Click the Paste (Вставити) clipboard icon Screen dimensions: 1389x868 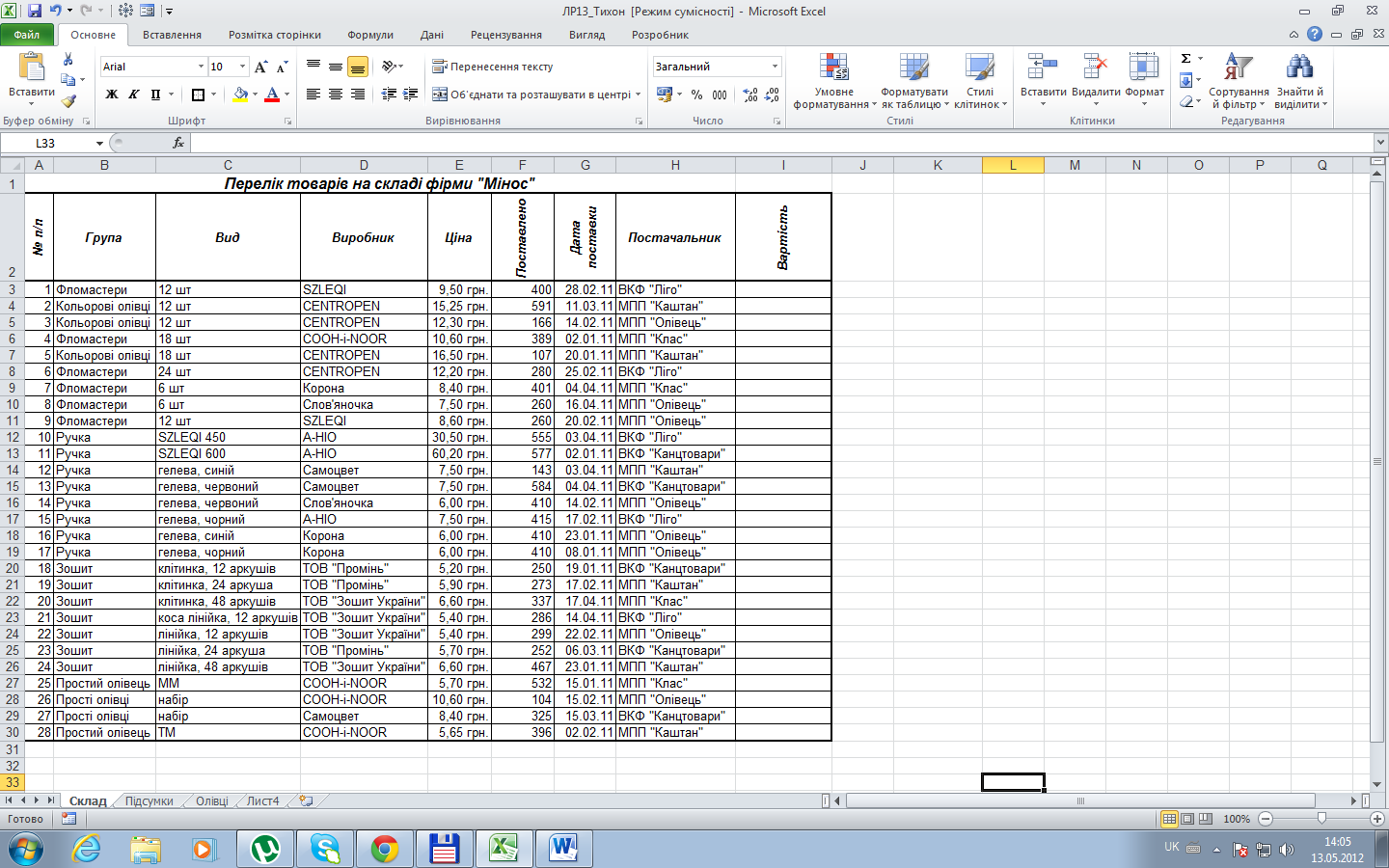click(x=31, y=68)
